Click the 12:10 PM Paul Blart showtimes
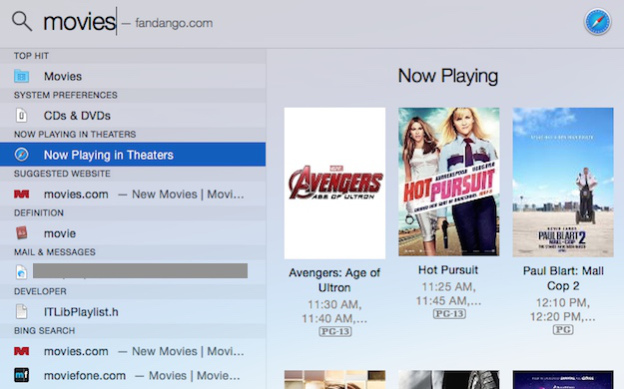624x389 pixels. 563,309
